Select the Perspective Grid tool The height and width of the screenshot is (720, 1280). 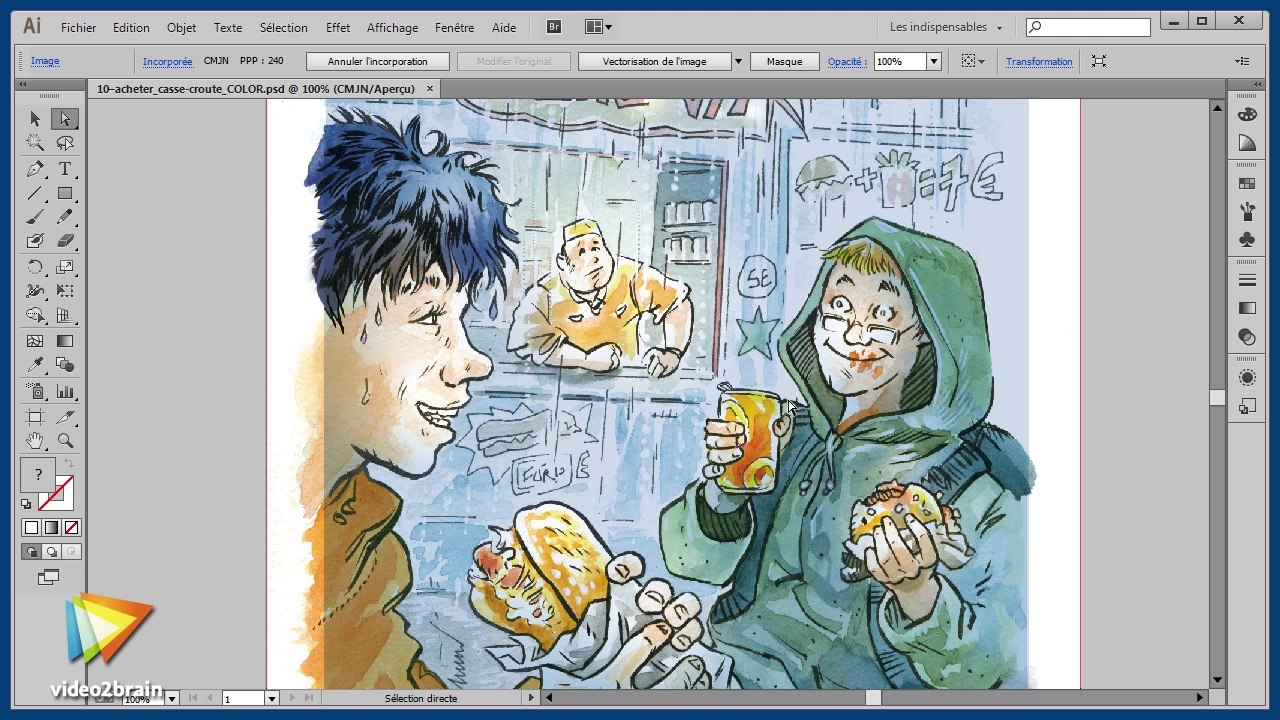click(65, 315)
